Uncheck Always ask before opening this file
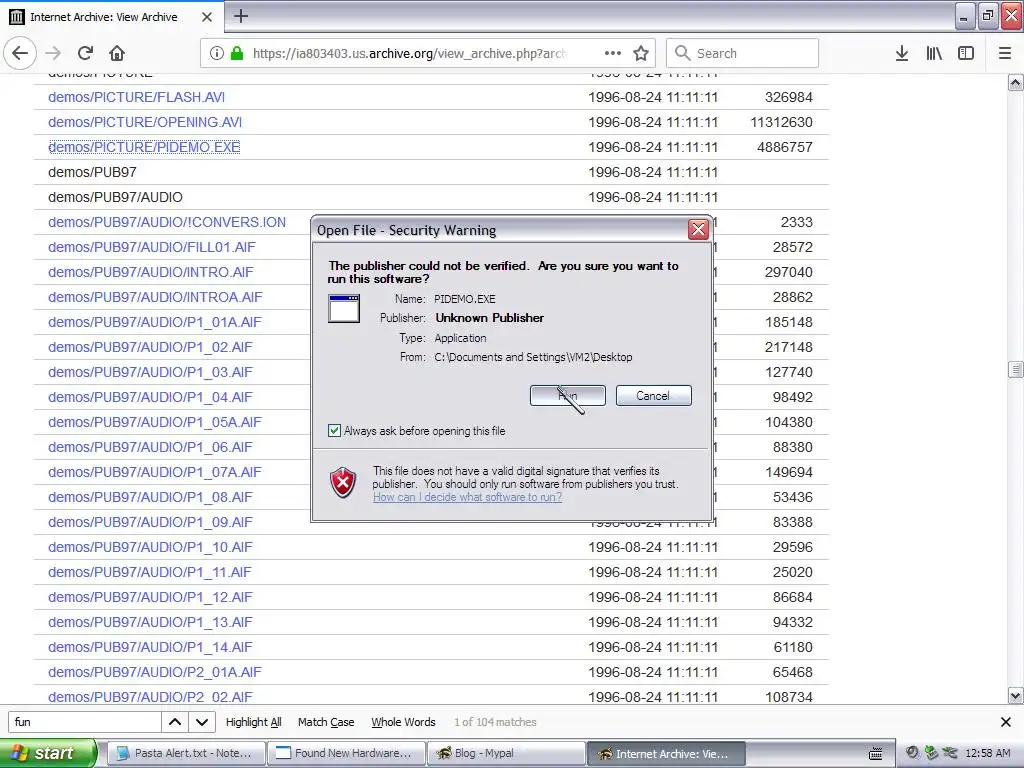1024x768 pixels. point(334,430)
